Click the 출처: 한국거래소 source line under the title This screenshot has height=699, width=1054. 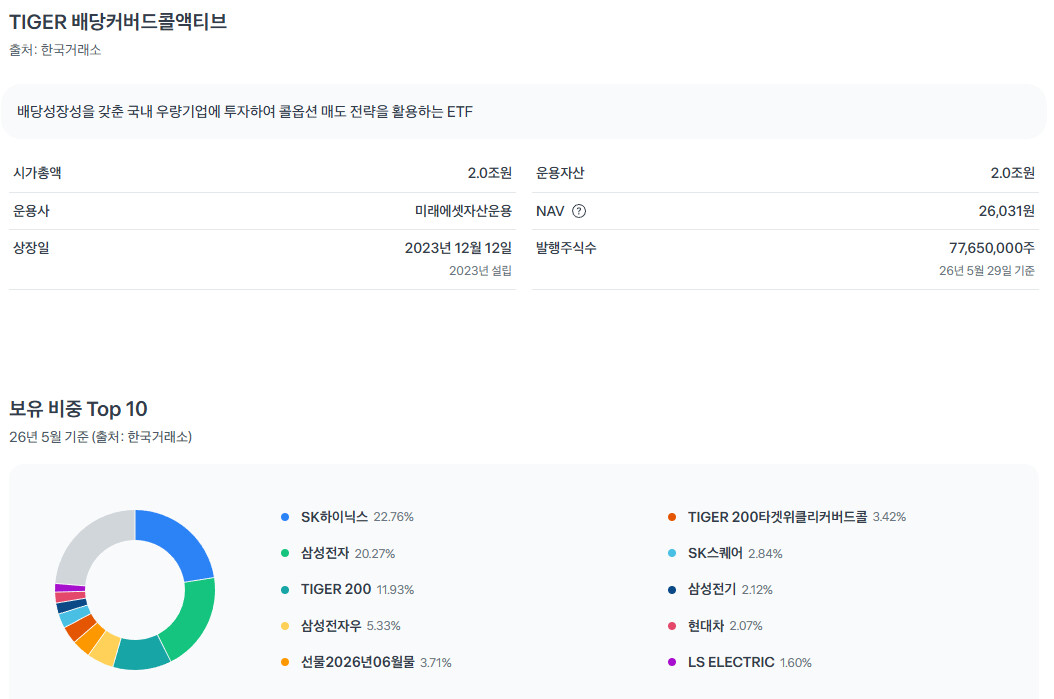(55, 50)
